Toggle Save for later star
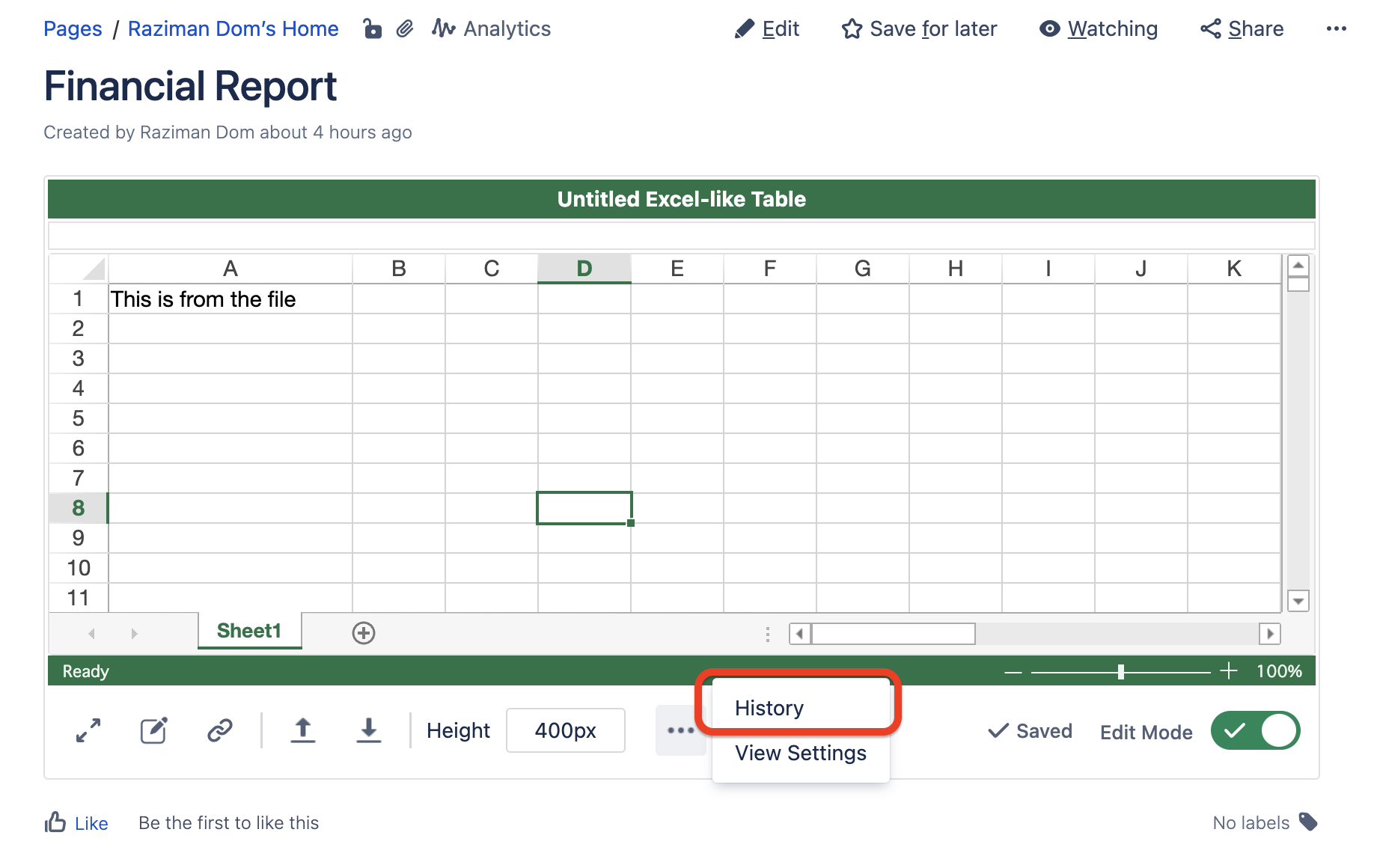Screen dimensions: 1377x868 click(x=919, y=29)
